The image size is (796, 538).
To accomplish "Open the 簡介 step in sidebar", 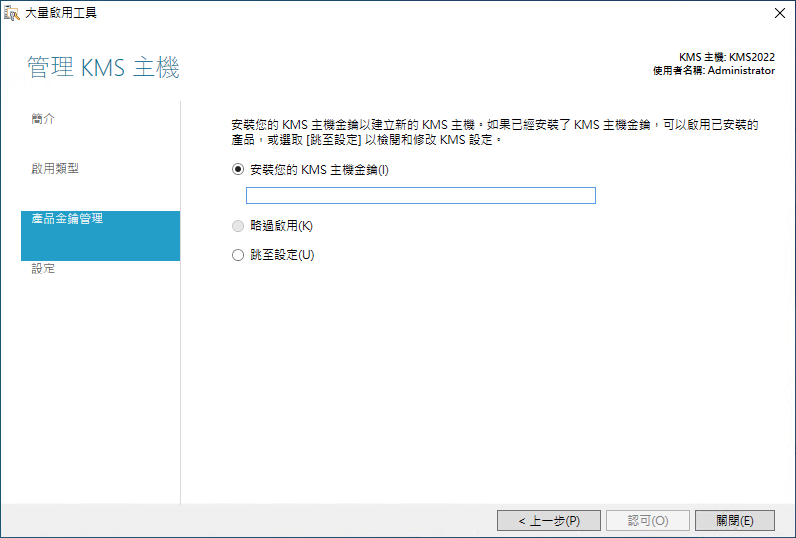I will tap(43, 119).
